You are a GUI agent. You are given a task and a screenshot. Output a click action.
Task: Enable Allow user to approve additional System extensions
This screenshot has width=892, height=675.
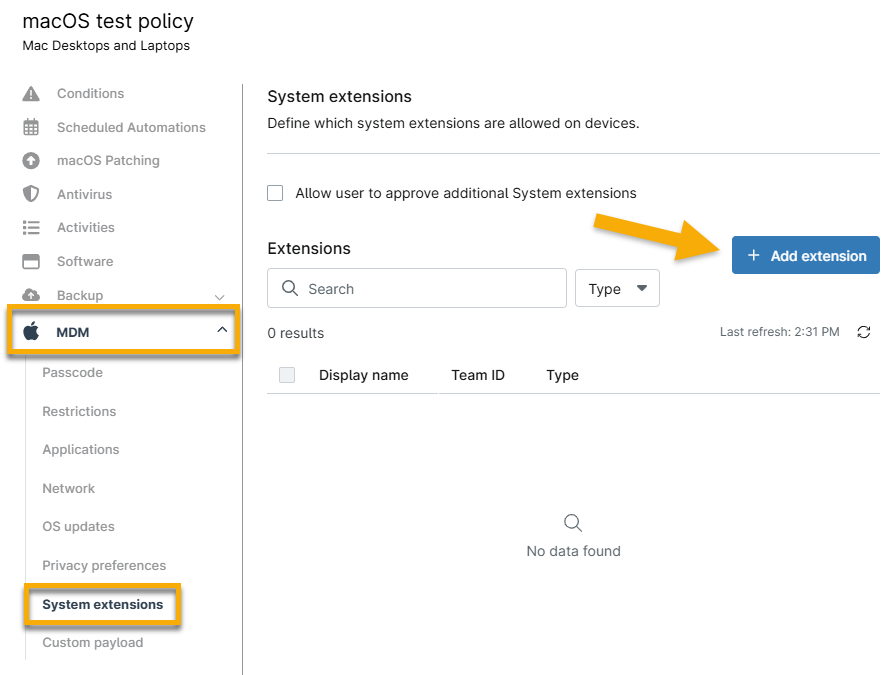pyautogui.click(x=276, y=193)
